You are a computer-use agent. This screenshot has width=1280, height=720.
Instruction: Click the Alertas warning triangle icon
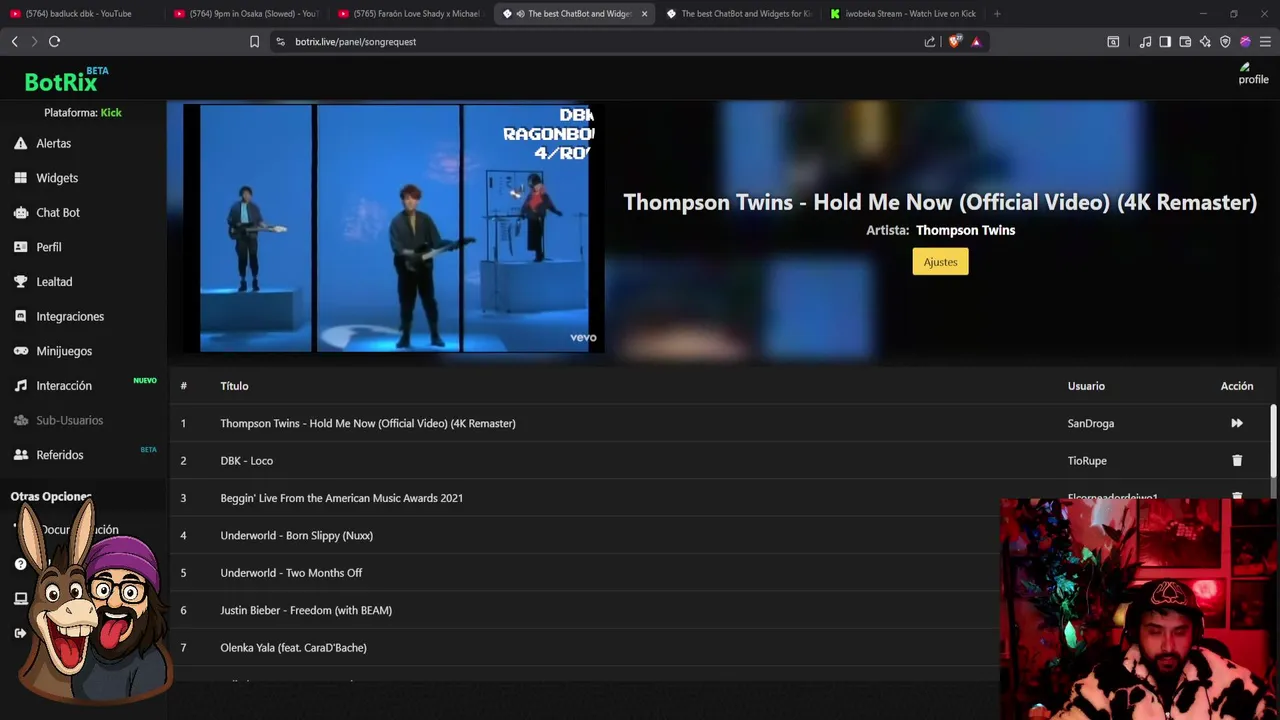20,143
